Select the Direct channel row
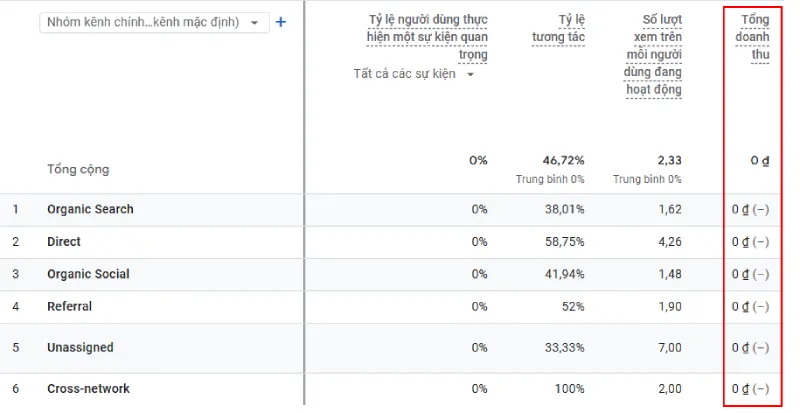Viewport: 800px width, 413px height. click(64, 242)
